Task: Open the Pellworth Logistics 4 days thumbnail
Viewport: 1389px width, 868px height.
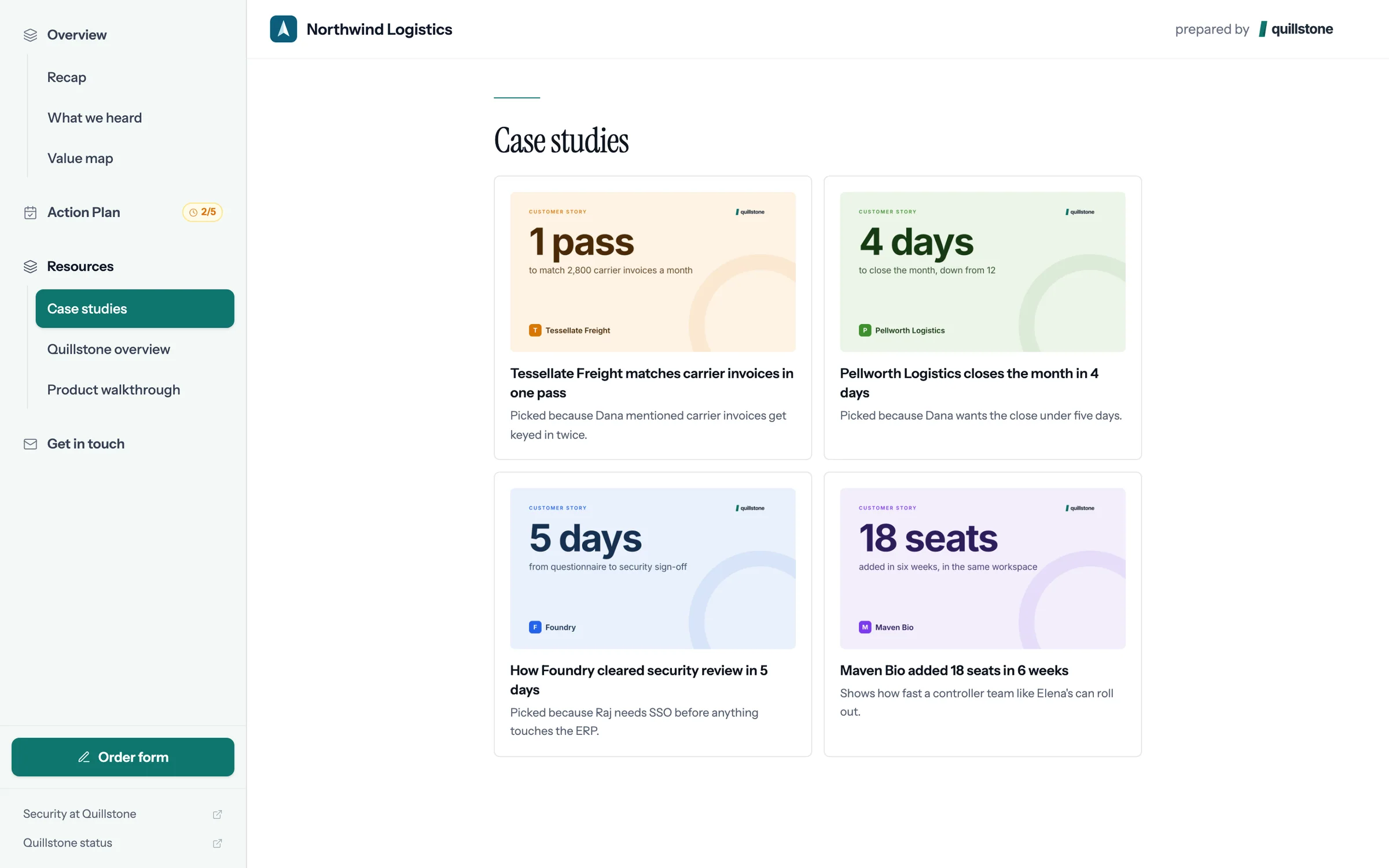Action: [983, 272]
